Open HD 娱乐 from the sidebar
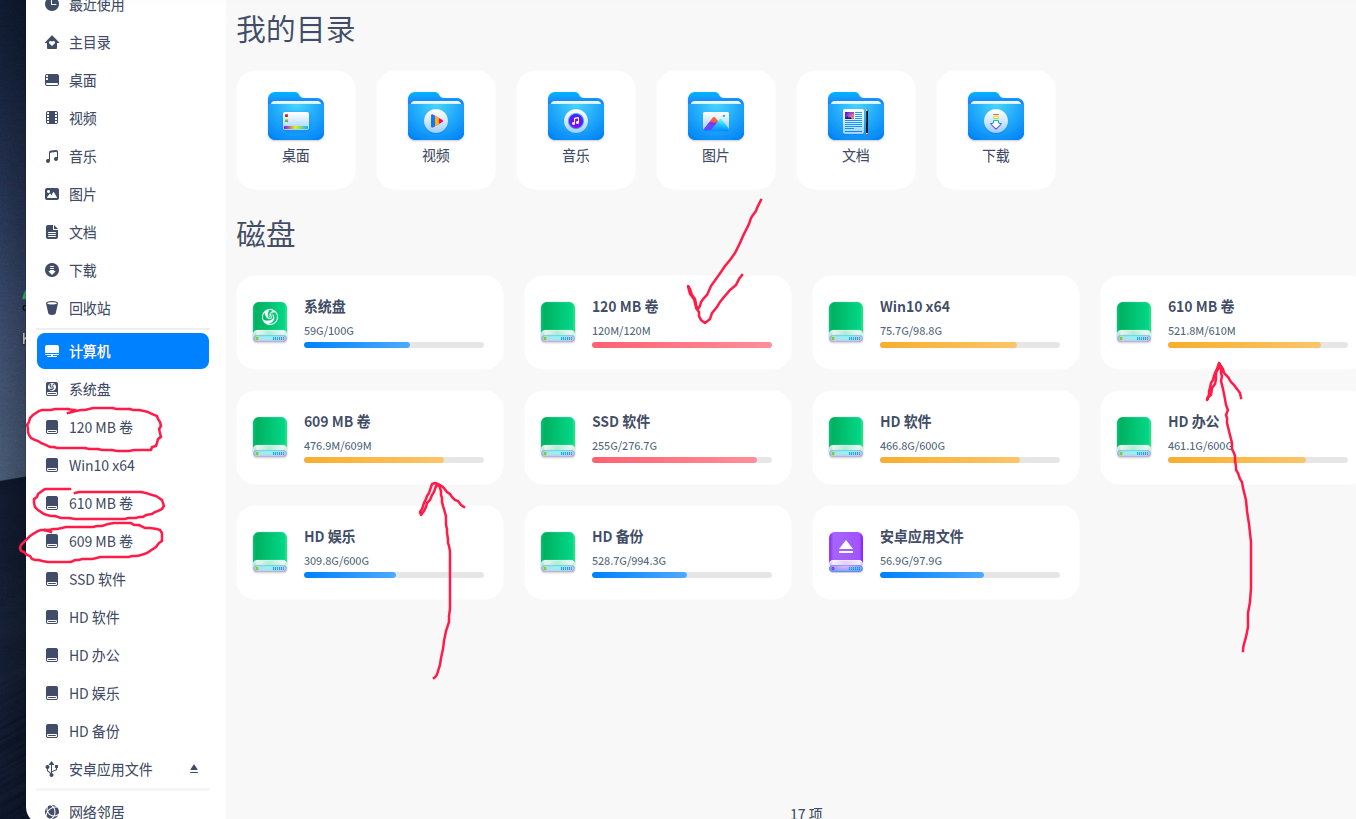The width and height of the screenshot is (1356, 819). 123,693
